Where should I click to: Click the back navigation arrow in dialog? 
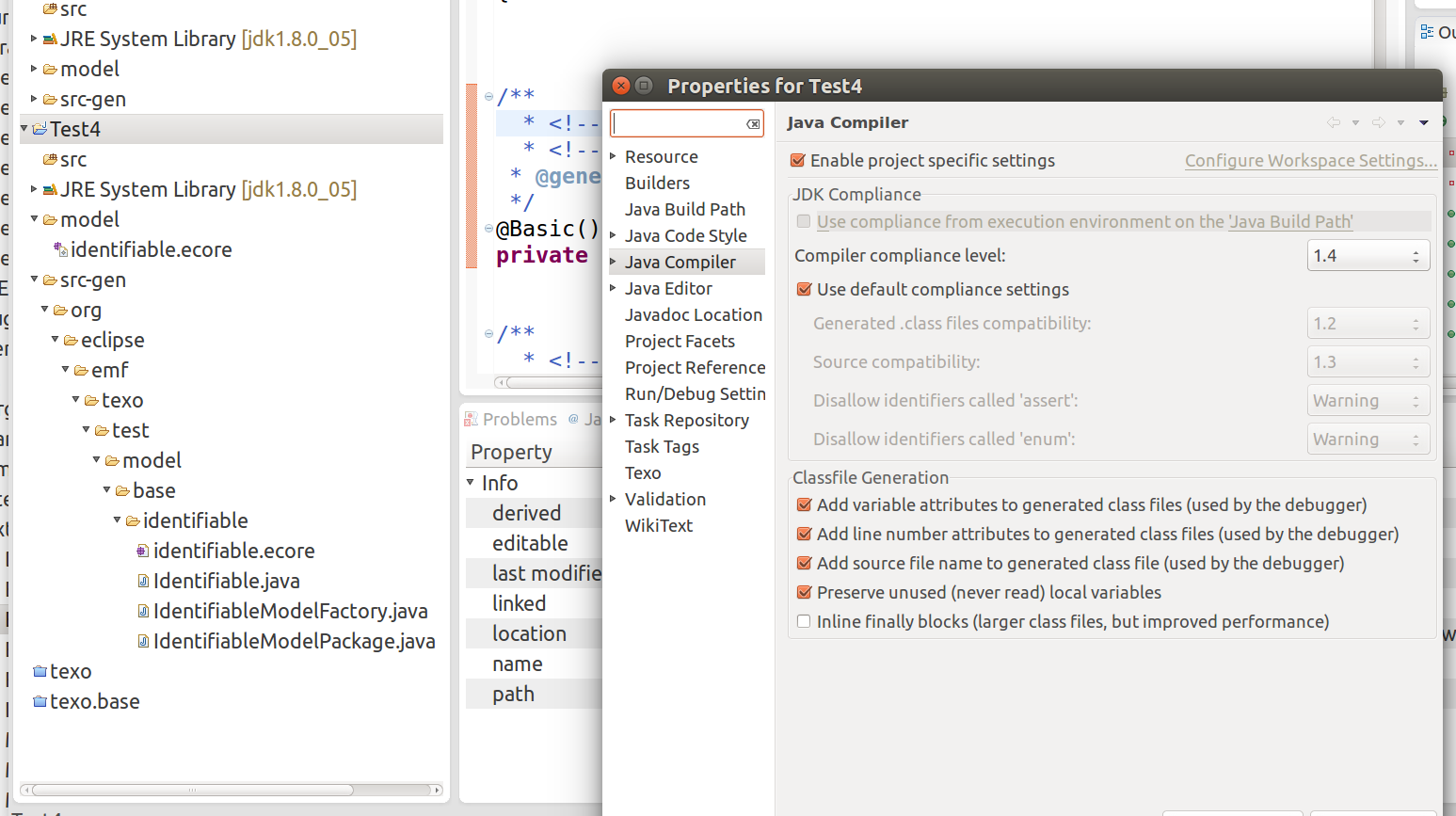point(1334,122)
